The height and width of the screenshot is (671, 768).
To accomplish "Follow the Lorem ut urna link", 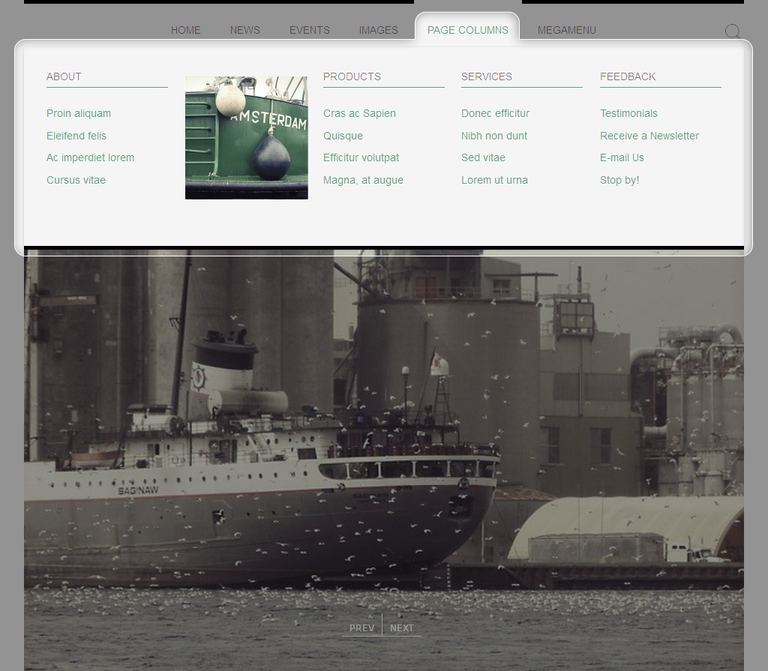I will click(x=495, y=180).
